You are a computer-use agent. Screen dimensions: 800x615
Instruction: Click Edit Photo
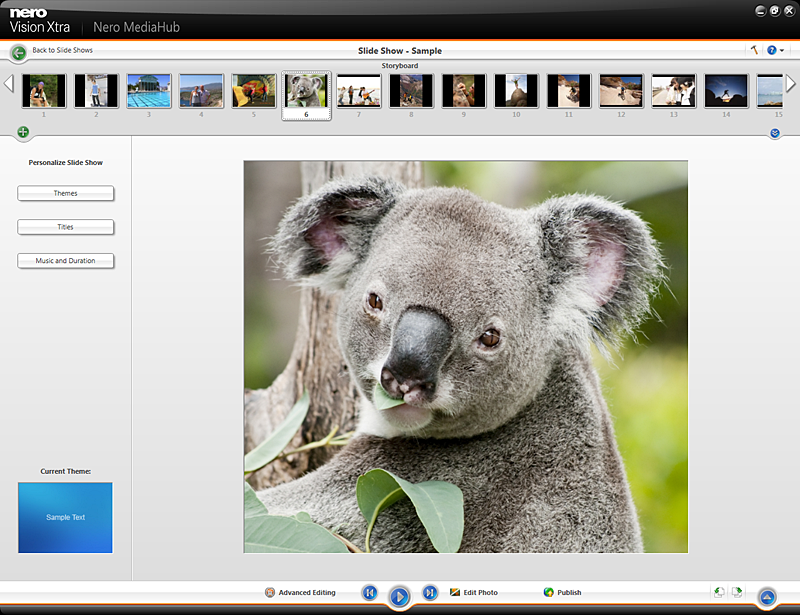tap(474, 593)
